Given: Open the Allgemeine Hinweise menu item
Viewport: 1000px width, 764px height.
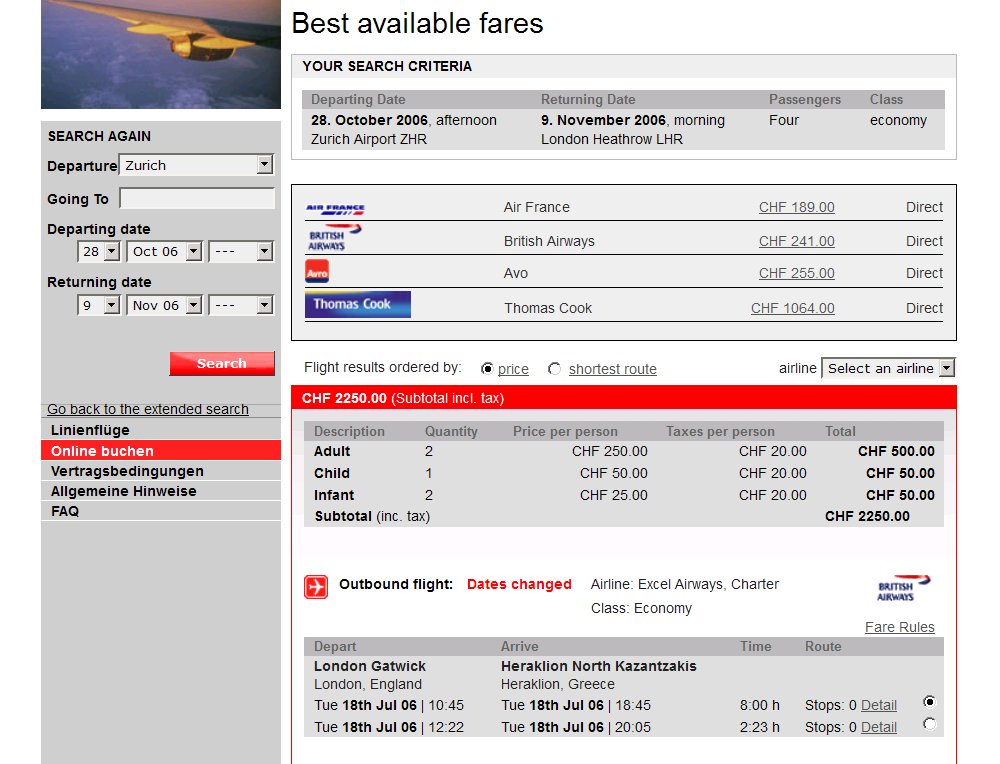Looking at the screenshot, I should click(x=161, y=491).
